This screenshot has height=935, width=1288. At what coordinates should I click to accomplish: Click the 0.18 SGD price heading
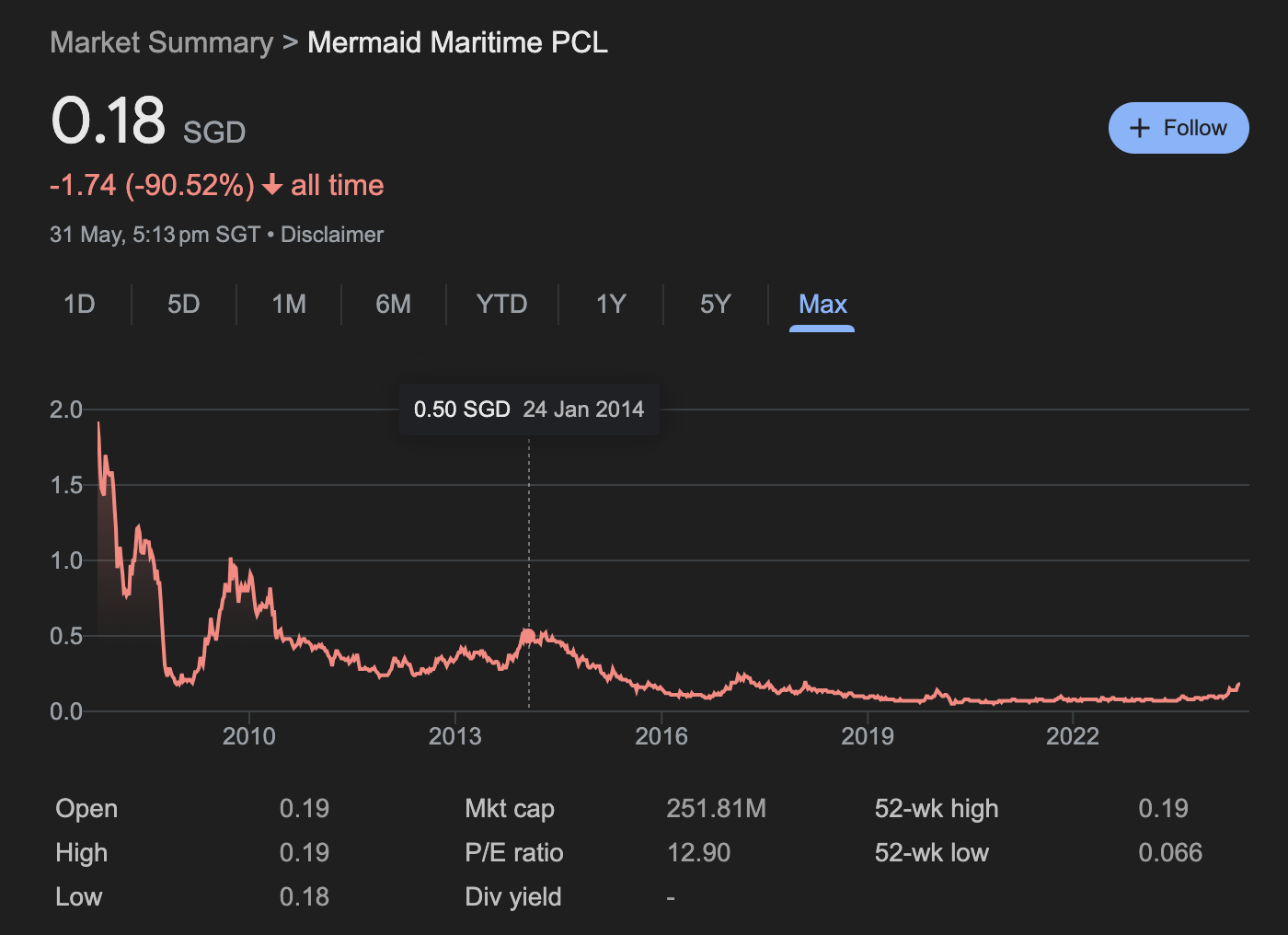pyautogui.click(x=148, y=121)
